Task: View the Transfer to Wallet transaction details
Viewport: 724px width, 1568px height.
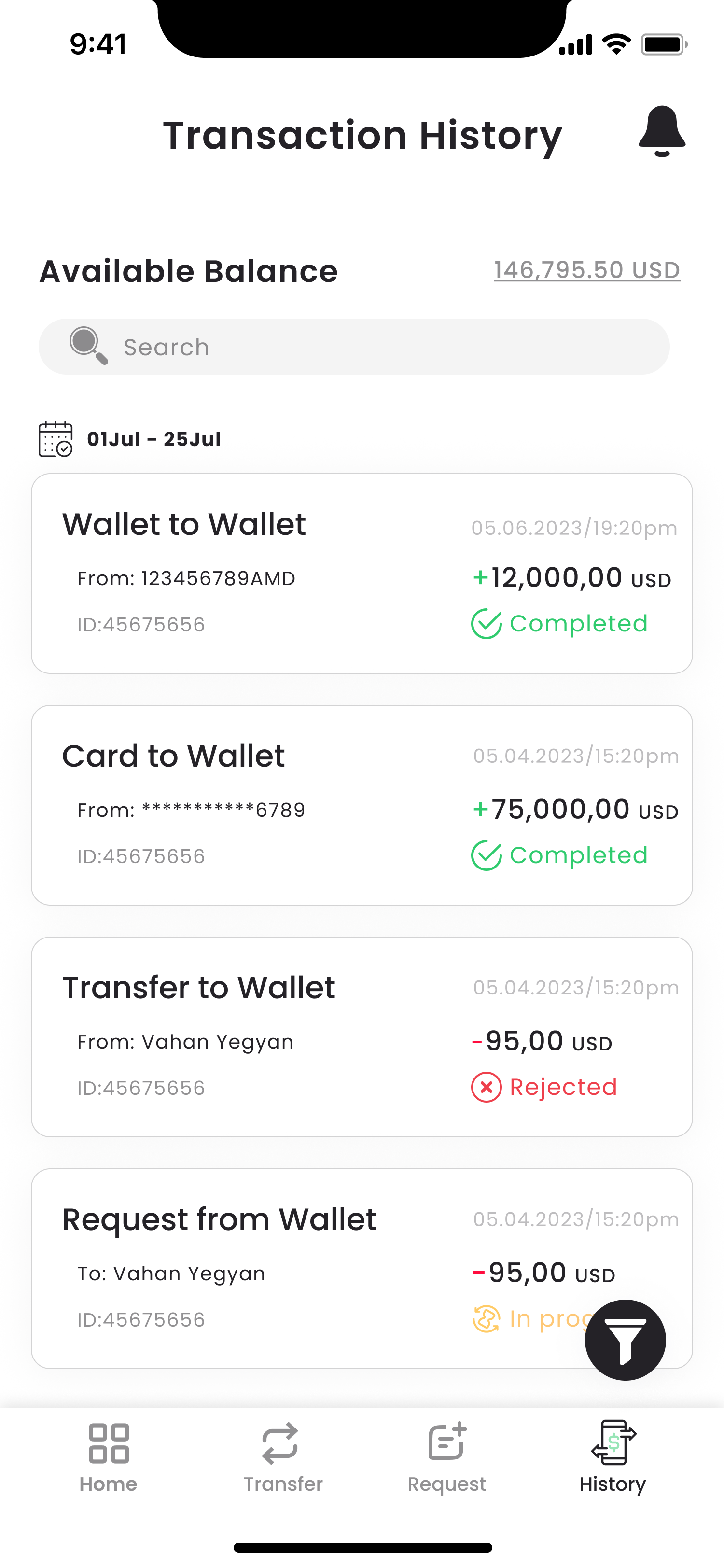Action: click(362, 1037)
